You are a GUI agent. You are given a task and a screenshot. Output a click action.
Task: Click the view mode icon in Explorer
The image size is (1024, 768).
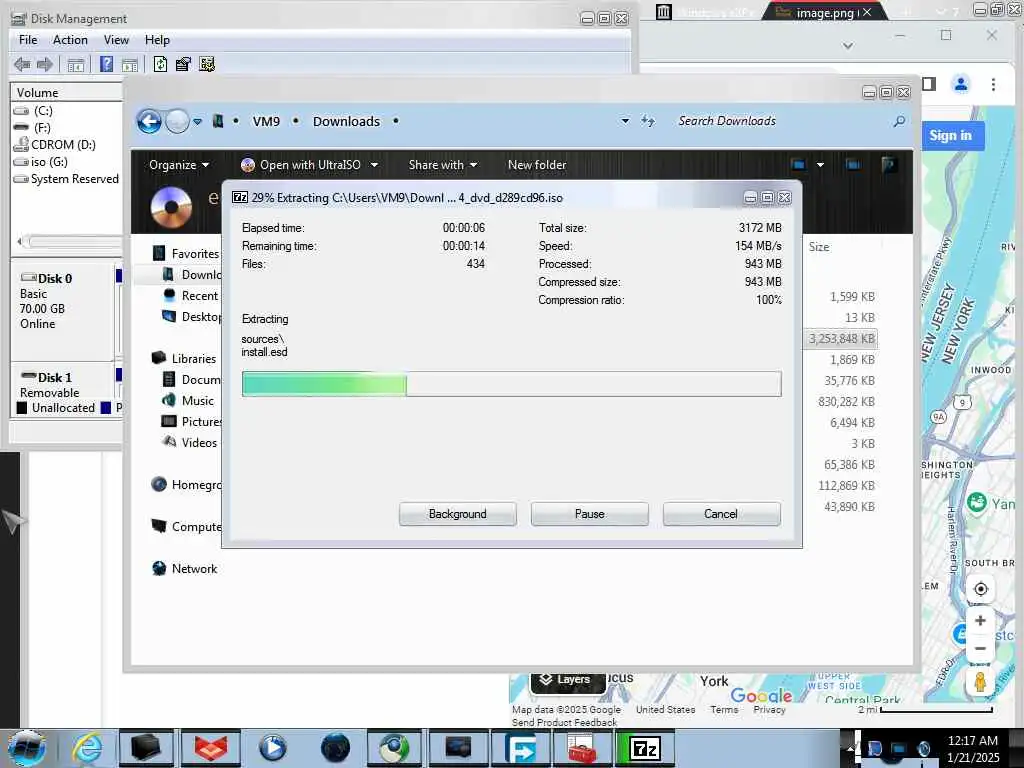(x=798, y=165)
